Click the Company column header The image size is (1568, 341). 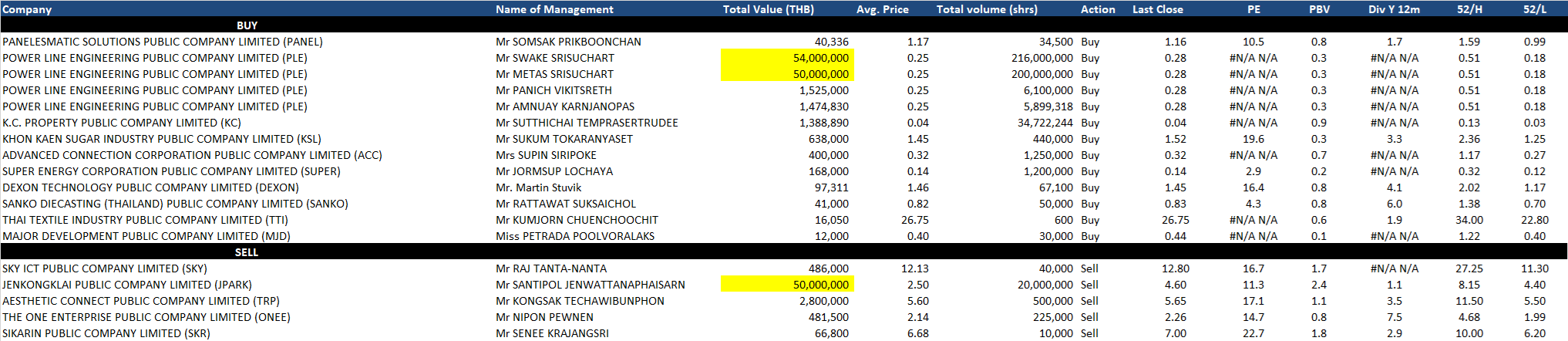click(x=27, y=9)
